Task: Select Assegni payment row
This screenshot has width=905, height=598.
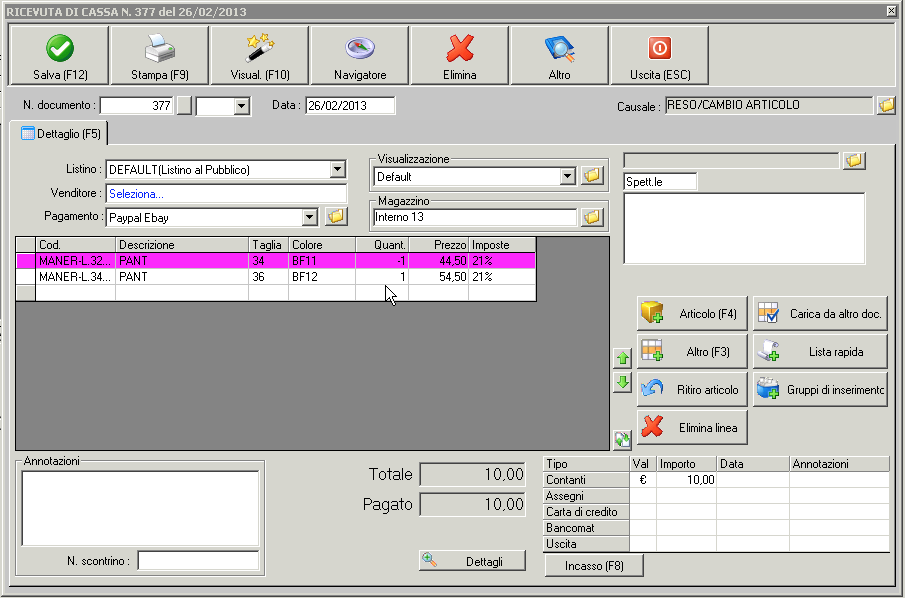Action: coord(716,496)
